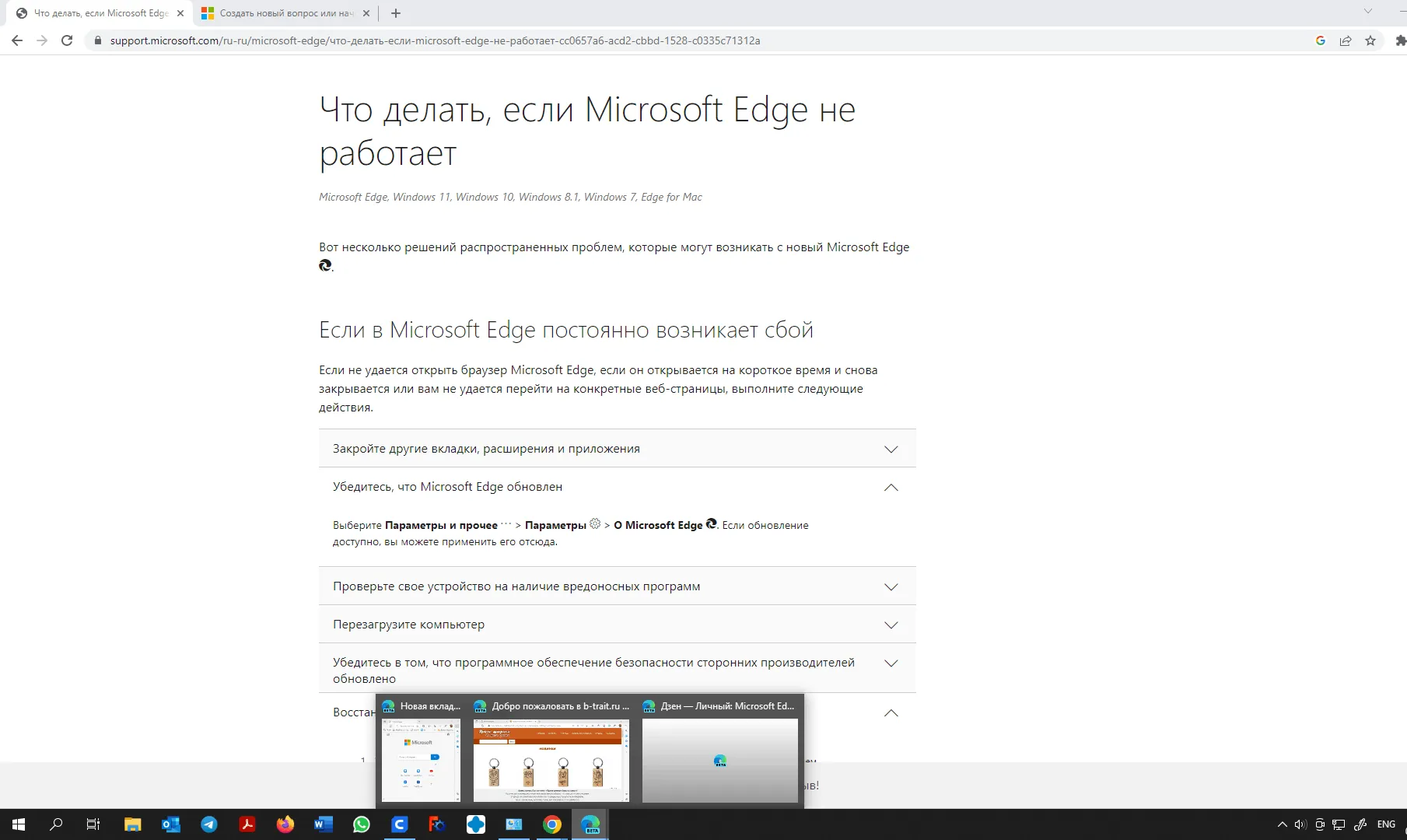
Task: Close the 'Создать новый вопрос' tab
Action: 366,13
